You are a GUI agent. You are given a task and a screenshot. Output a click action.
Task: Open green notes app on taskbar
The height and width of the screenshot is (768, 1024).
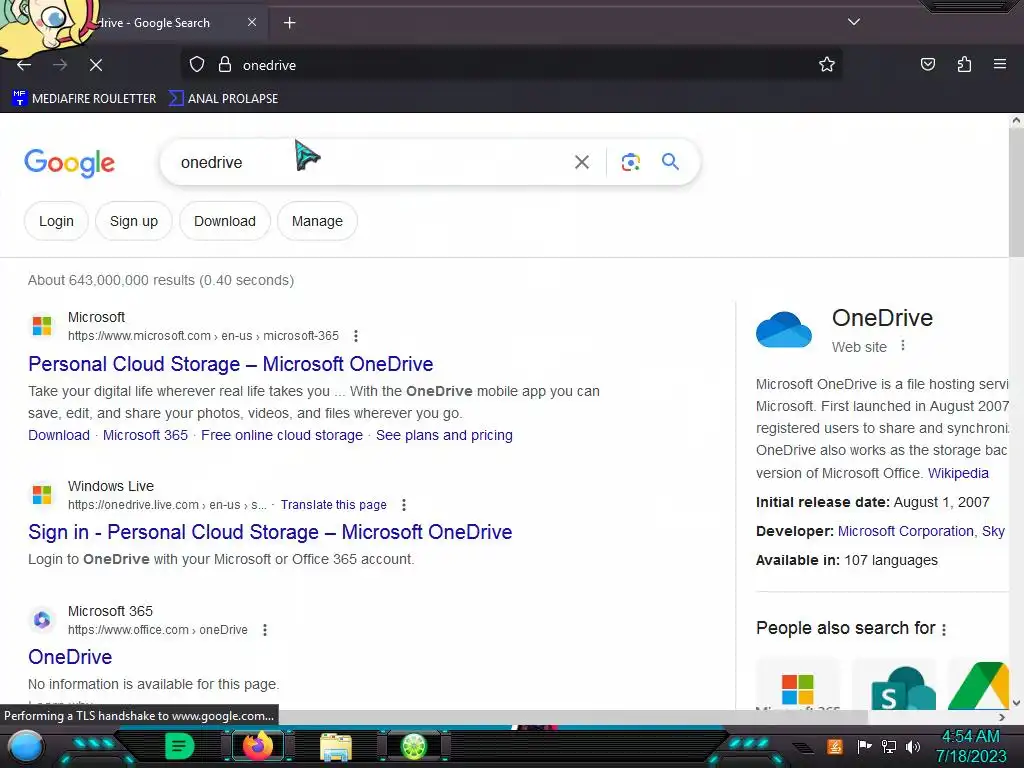coord(180,746)
